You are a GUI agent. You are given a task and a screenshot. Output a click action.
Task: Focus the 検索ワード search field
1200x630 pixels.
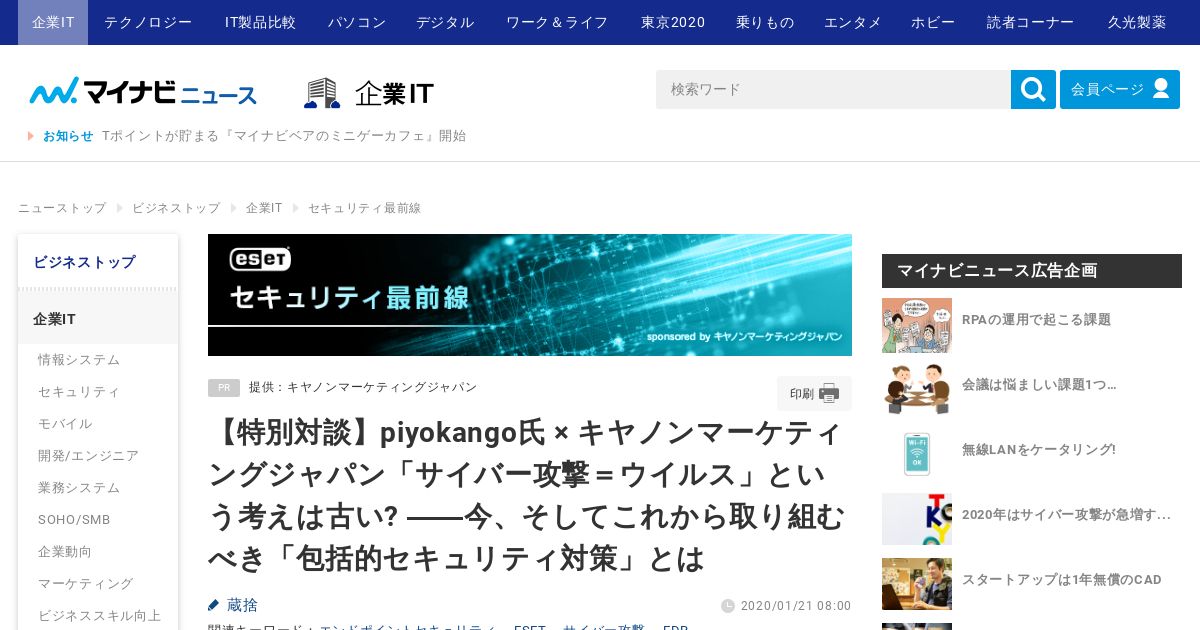click(x=833, y=89)
